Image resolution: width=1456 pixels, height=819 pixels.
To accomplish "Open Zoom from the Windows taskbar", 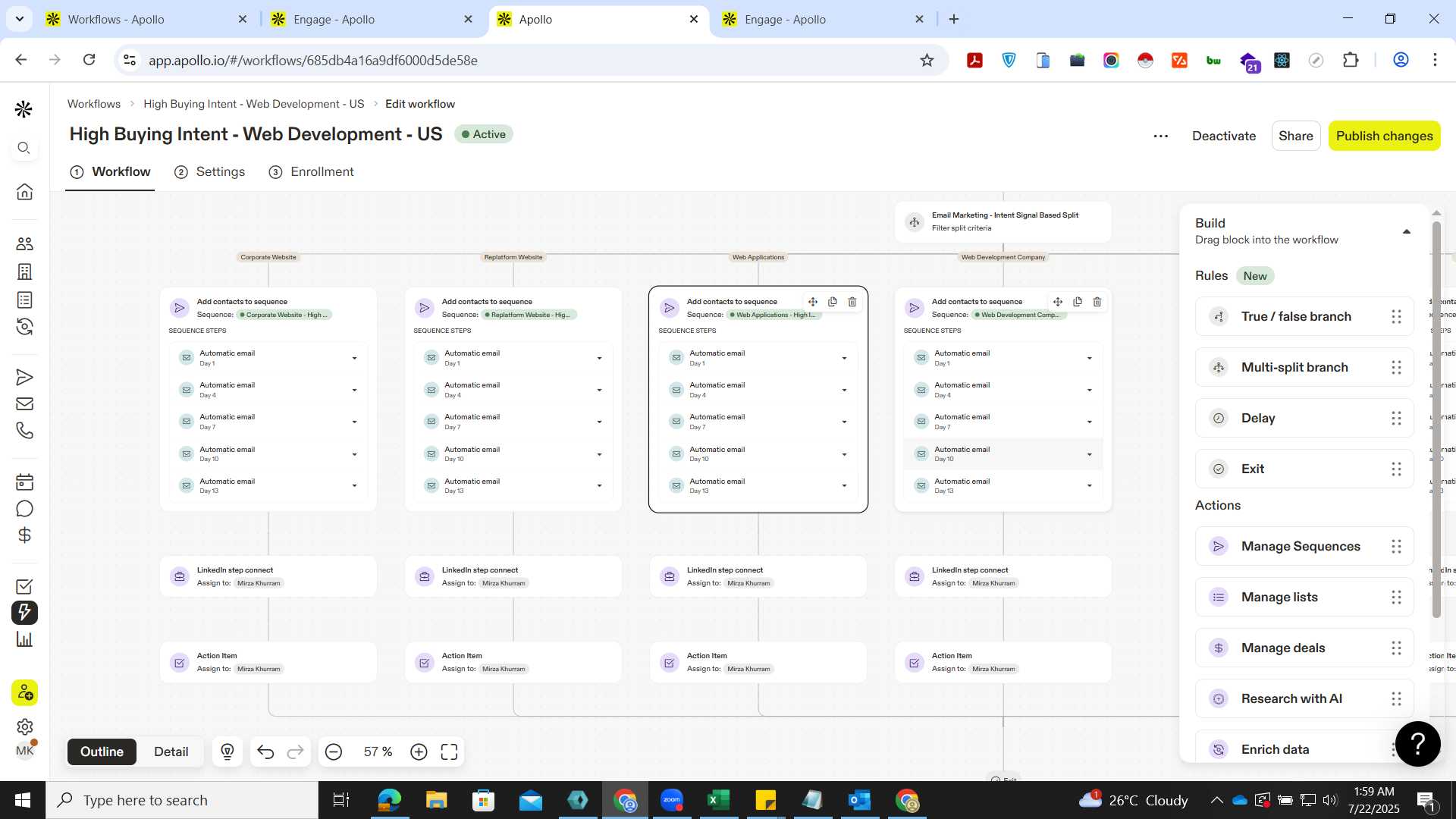I will point(672,800).
